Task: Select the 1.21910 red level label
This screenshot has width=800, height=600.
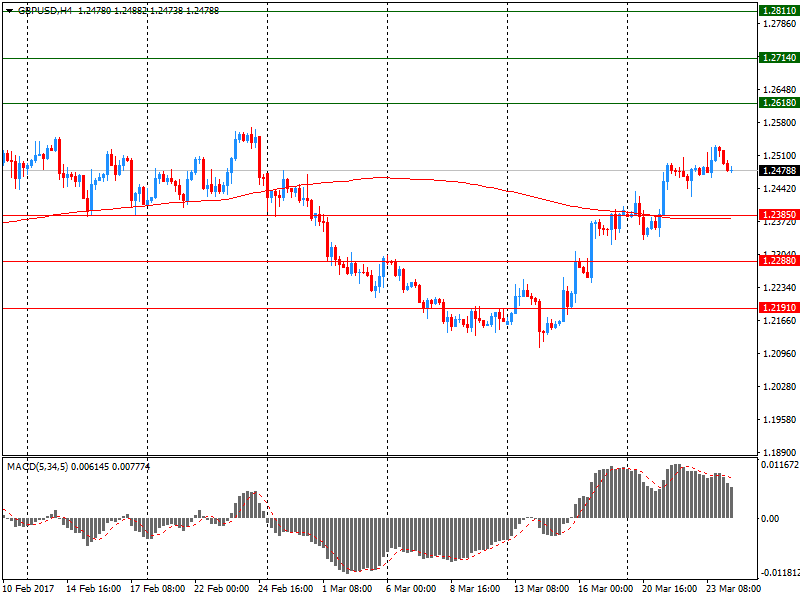Action: (779, 308)
